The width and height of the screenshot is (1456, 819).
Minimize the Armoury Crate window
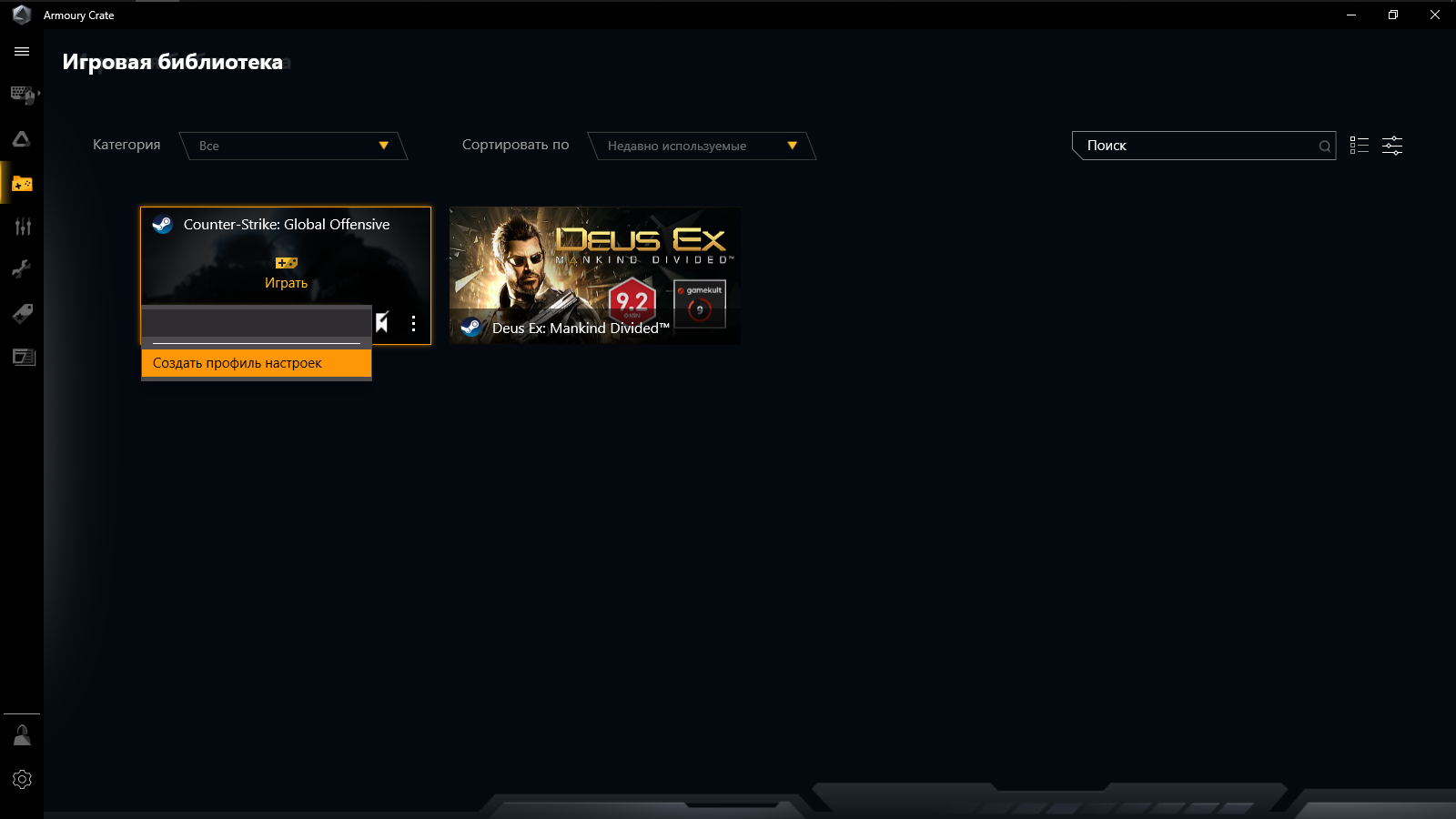pos(1351,15)
